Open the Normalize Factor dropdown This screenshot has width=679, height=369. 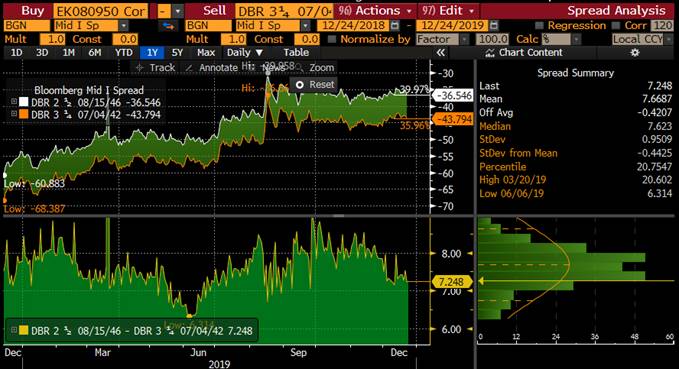[x=465, y=40]
